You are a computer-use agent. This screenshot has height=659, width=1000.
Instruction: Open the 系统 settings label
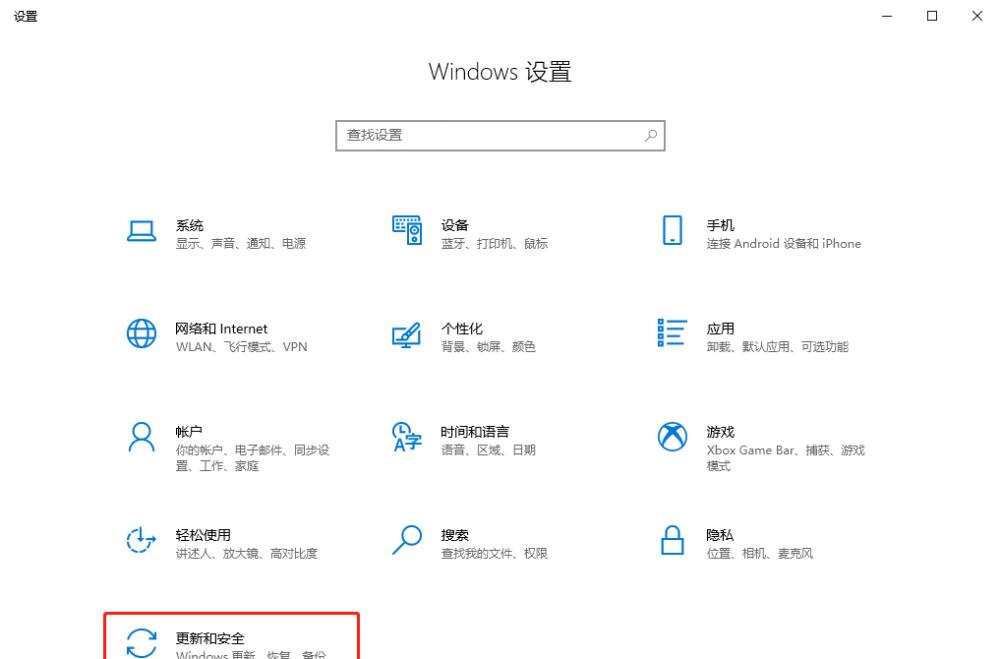189,225
